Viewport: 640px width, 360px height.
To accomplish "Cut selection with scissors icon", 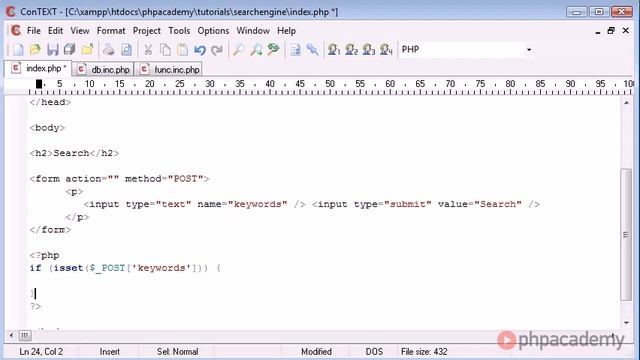I will [148, 50].
